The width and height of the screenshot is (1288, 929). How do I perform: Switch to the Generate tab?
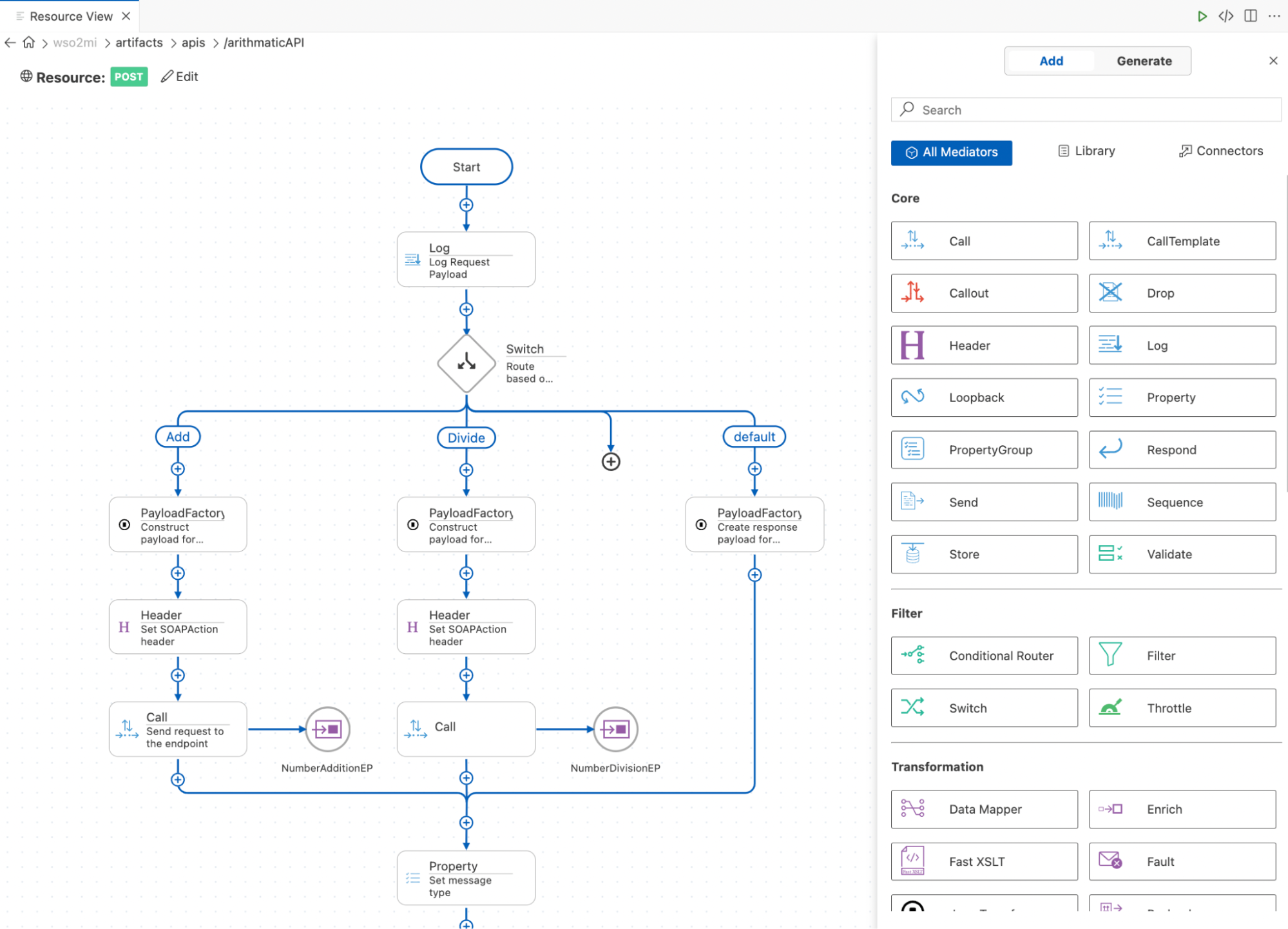1144,61
